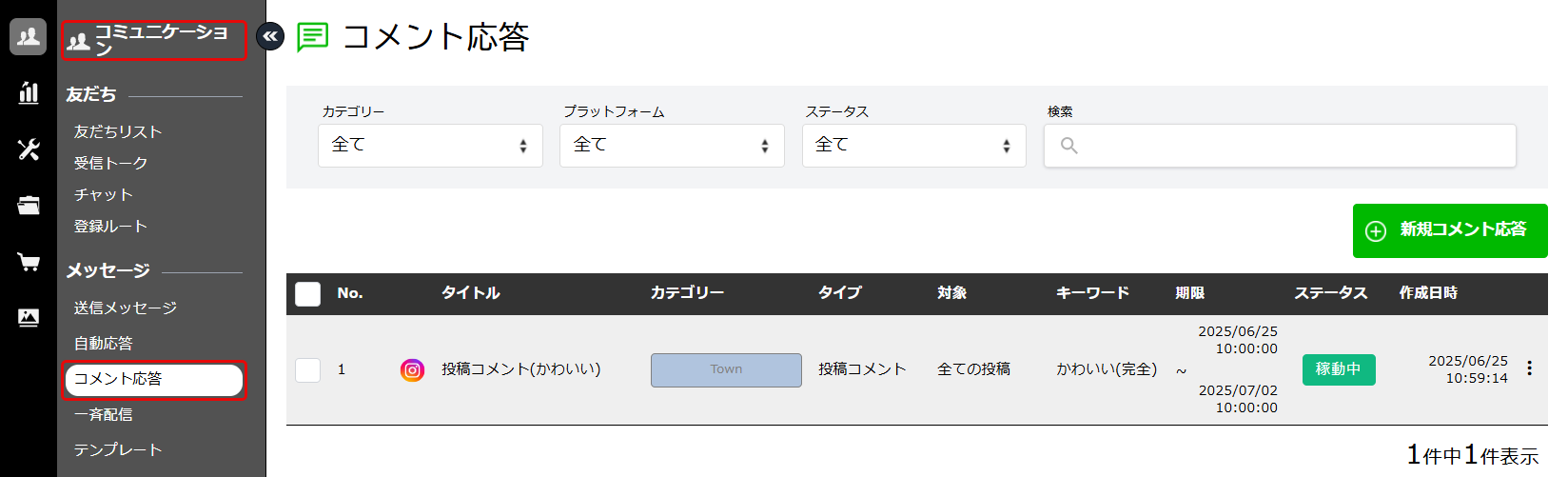This screenshot has width=1568, height=477.
Task: Expand the ステータス filter dropdown
Action: [x=913, y=146]
